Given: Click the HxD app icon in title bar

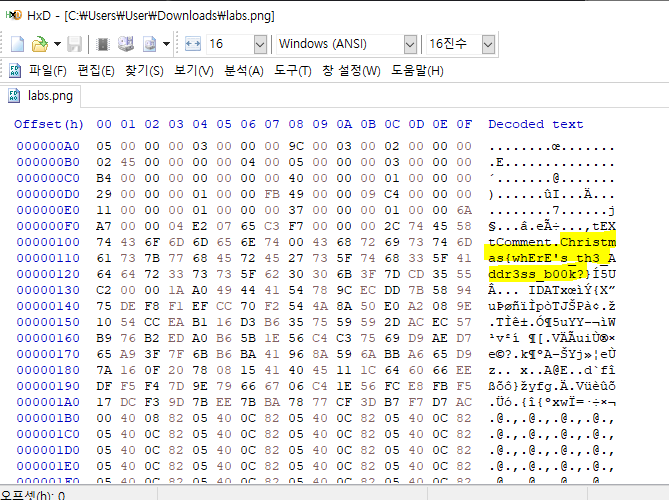Looking at the screenshot, I should 13,15.
